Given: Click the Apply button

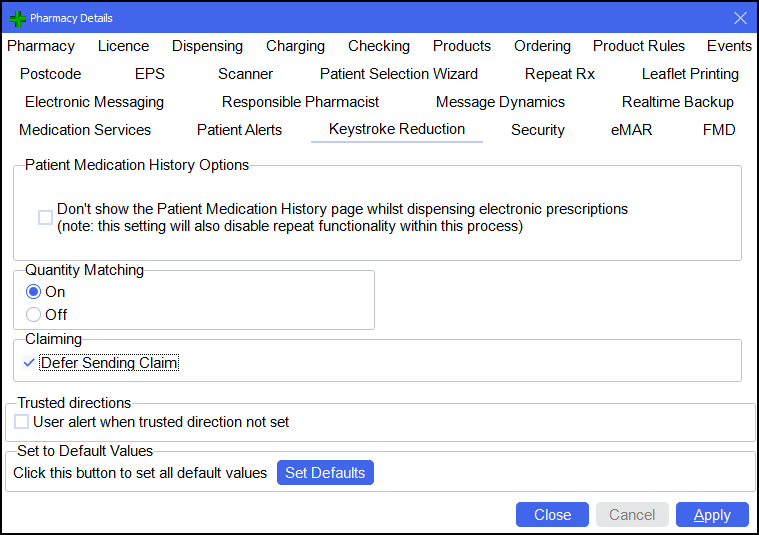Looking at the screenshot, I should pyautogui.click(x=712, y=515).
